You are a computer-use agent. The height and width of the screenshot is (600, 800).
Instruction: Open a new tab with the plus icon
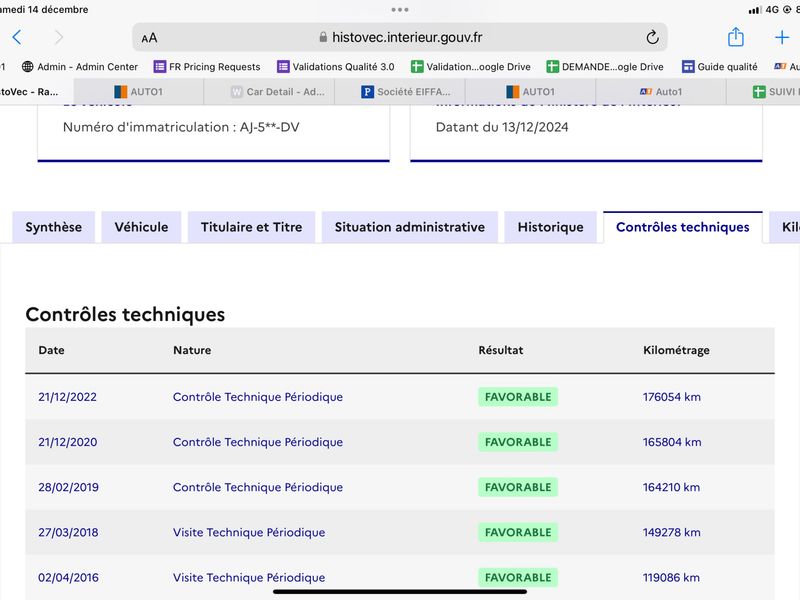[x=782, y=37]
